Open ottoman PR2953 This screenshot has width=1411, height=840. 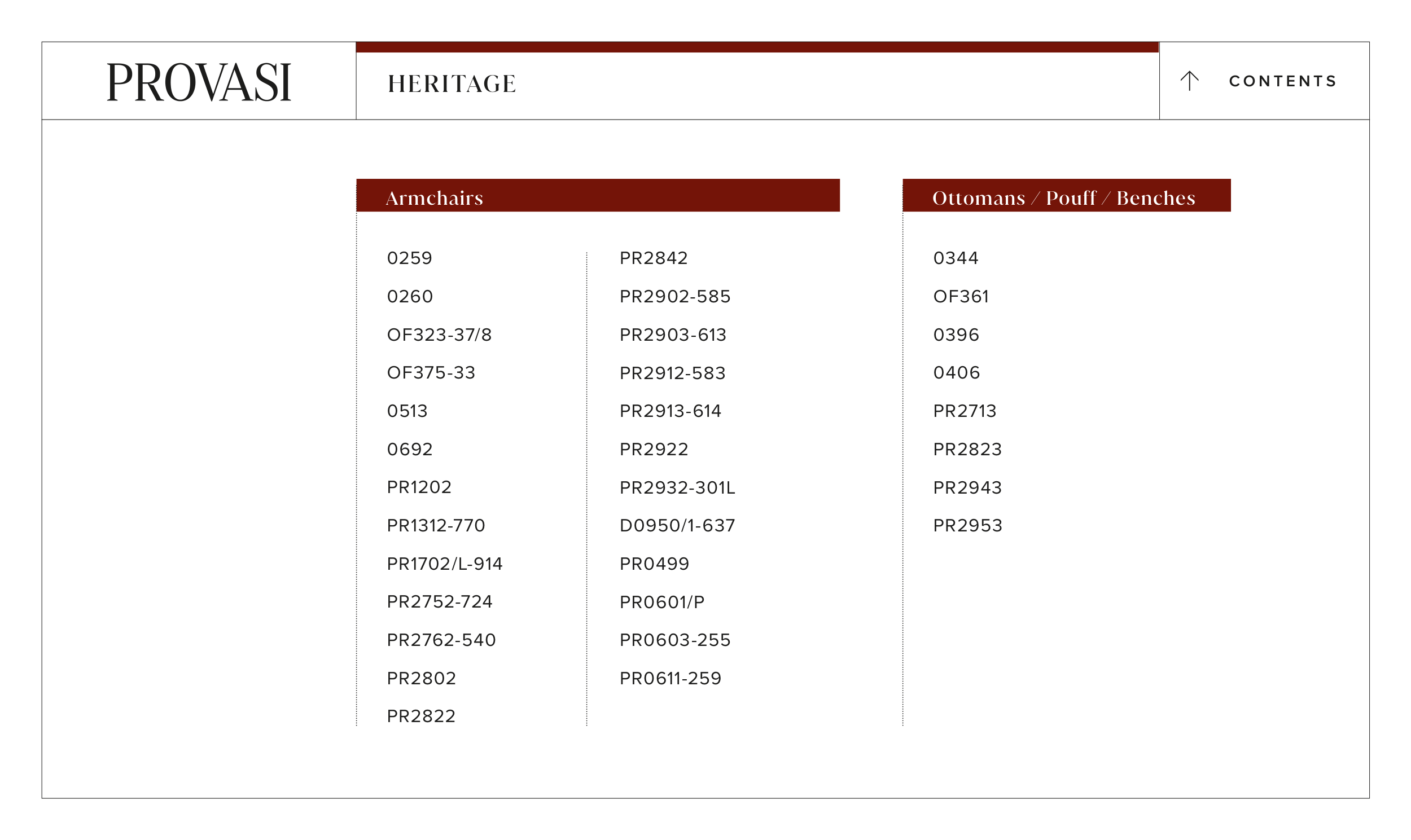[x=967, y=525]
